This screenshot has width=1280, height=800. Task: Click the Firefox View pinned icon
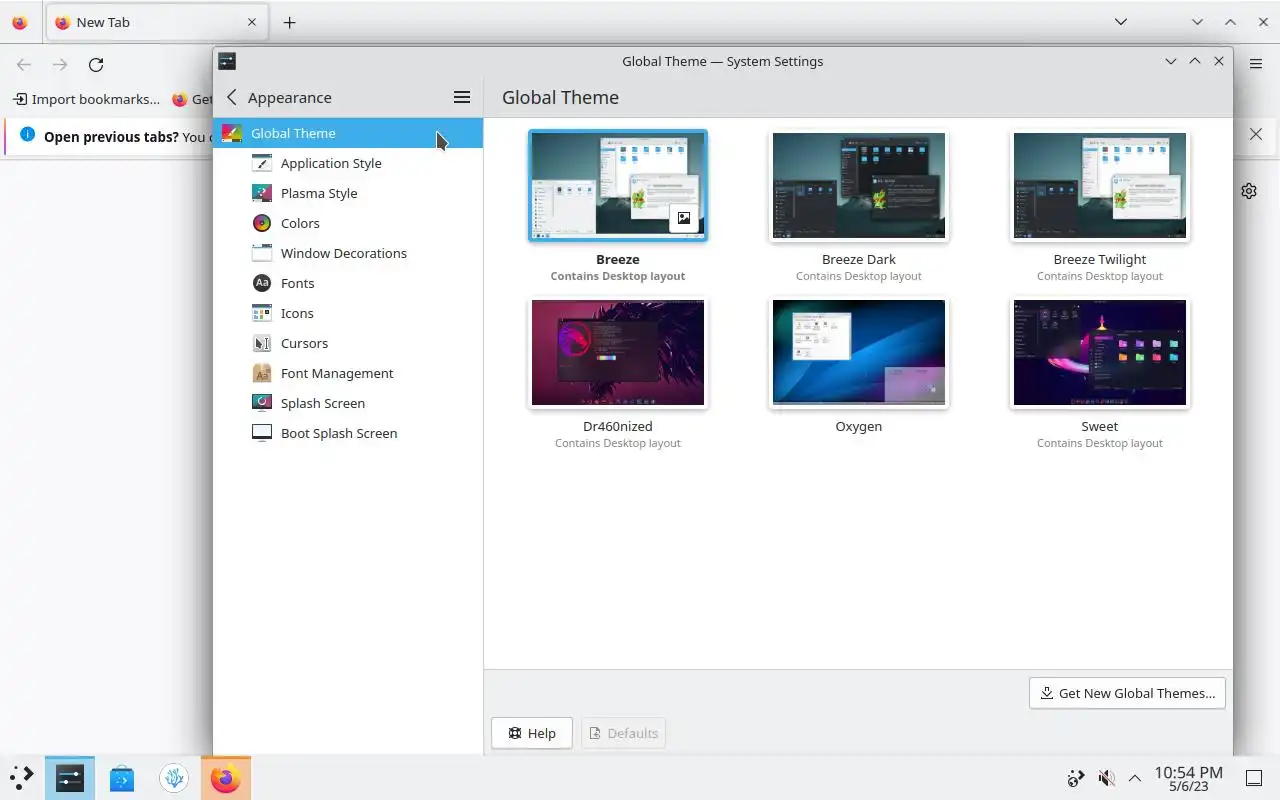[x=19, y=22]
